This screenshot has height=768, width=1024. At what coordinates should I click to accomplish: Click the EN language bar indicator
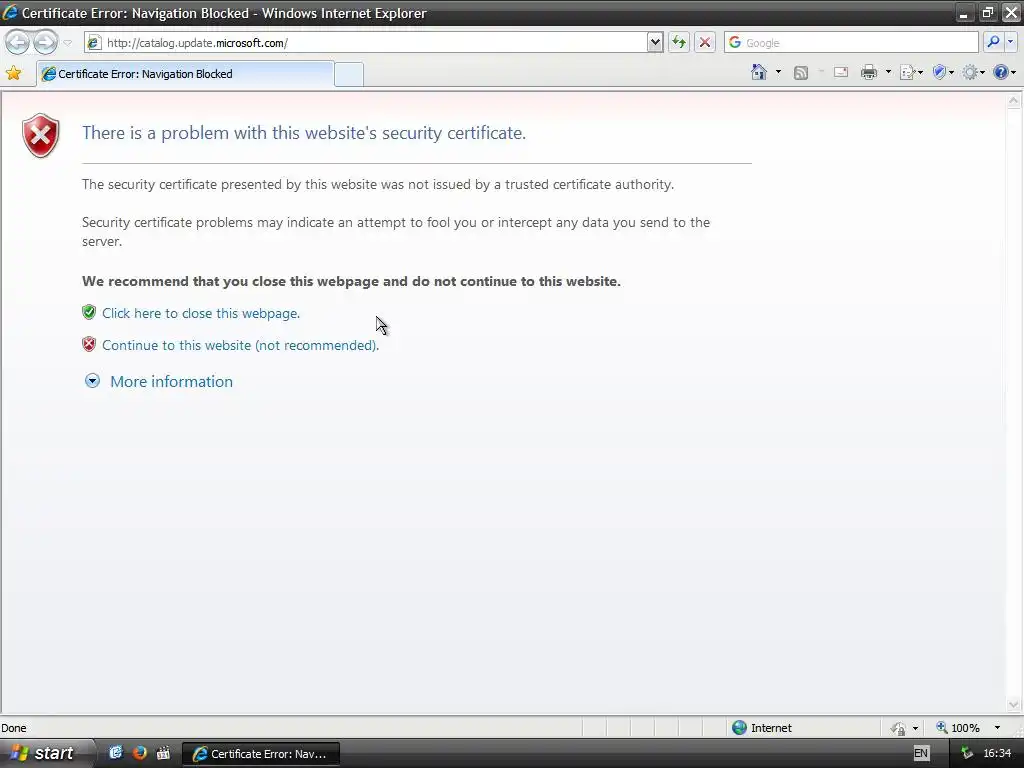[920, 753]
